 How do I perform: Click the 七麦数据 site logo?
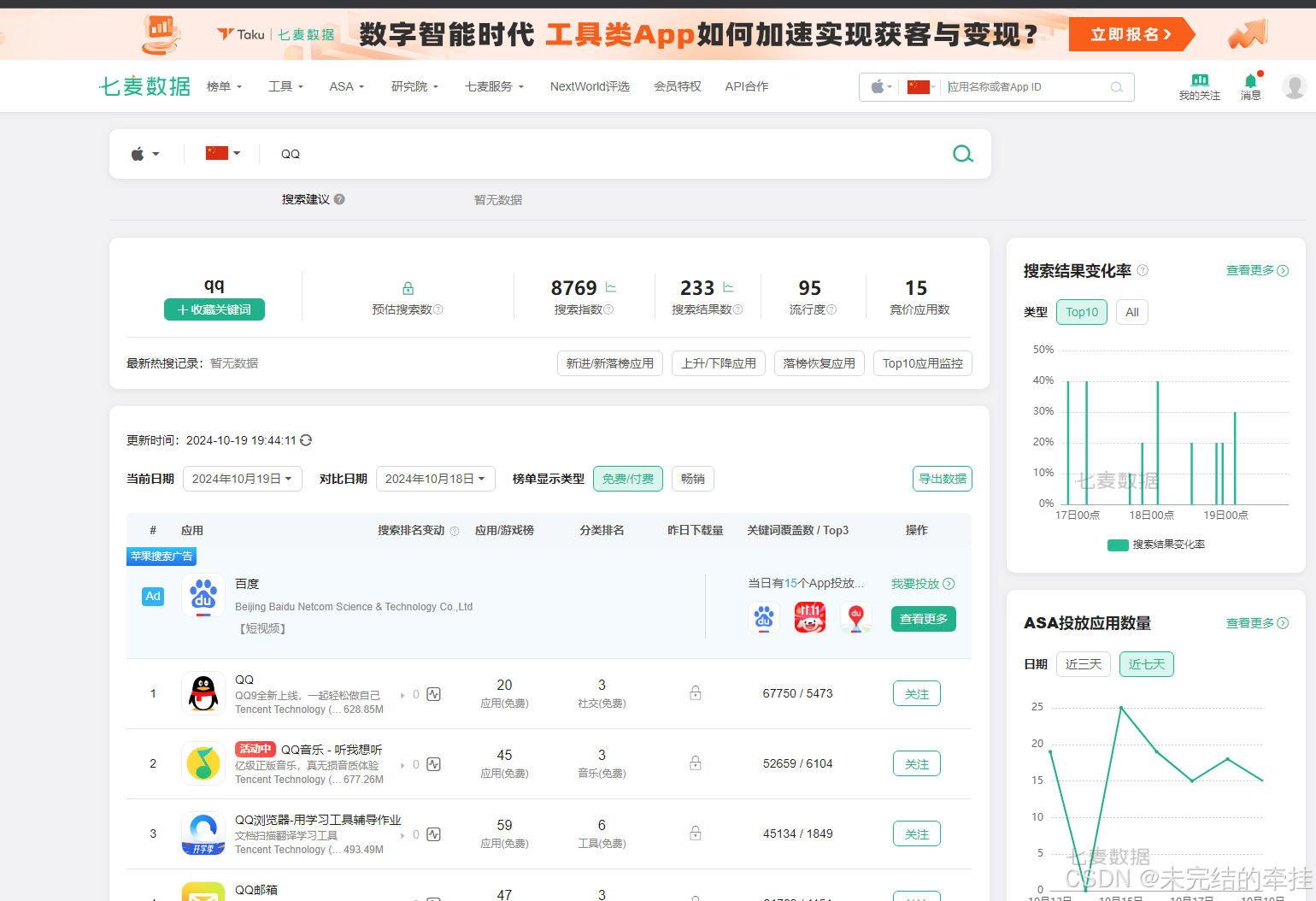click(x=144, y=86)
